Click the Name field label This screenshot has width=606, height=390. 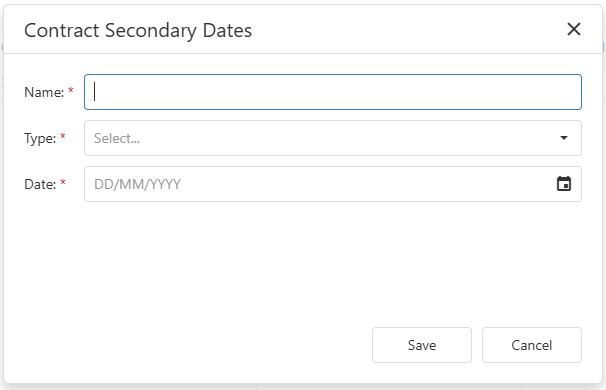coord(44,92)
